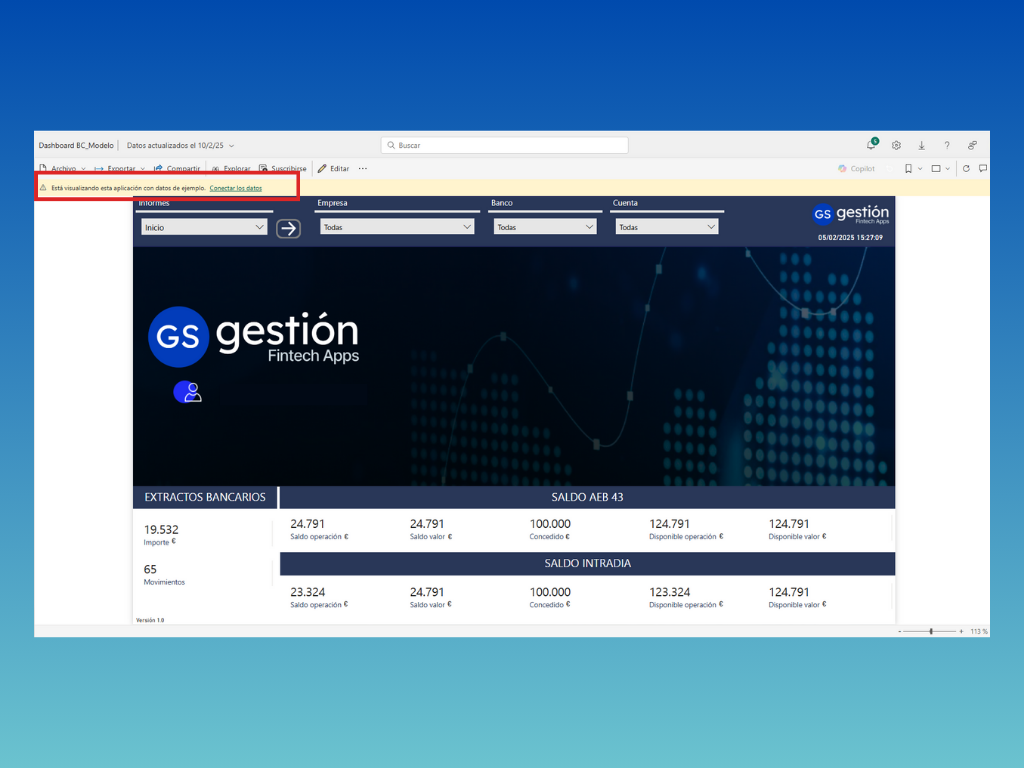Click Explorar in the toolbar
Viewport: 1024px width, 768px height.
(x=231, y=168)
